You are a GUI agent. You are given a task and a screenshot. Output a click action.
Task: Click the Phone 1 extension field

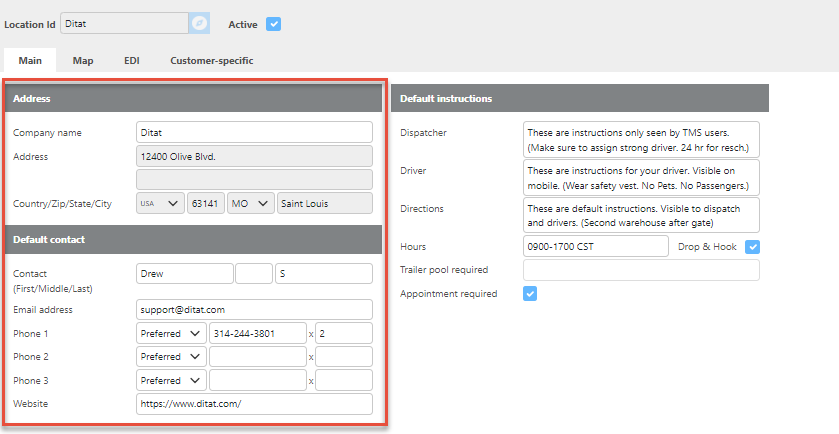pyautogui.click(x=343, y=333)
